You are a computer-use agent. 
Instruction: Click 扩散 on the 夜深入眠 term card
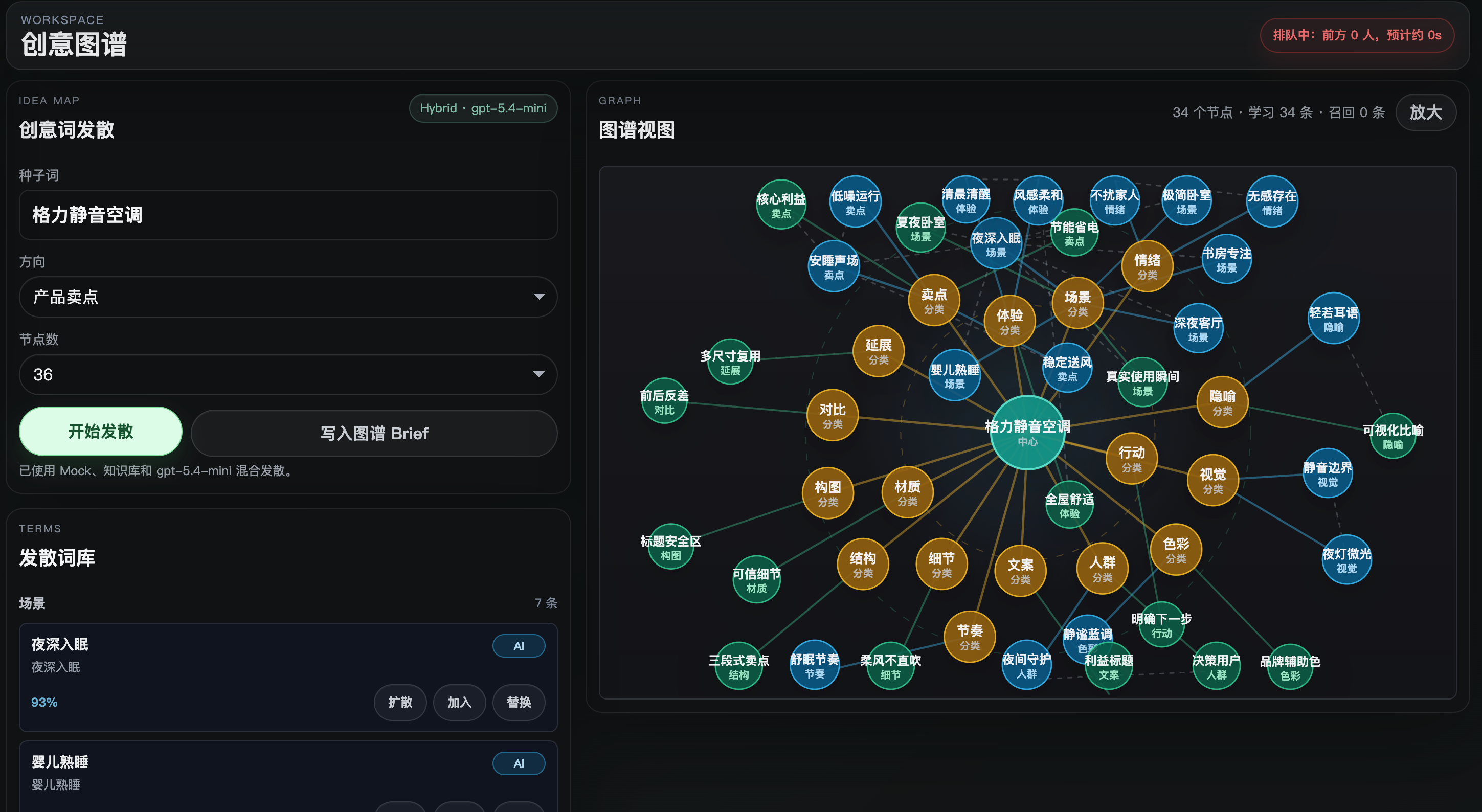point(400,702)
